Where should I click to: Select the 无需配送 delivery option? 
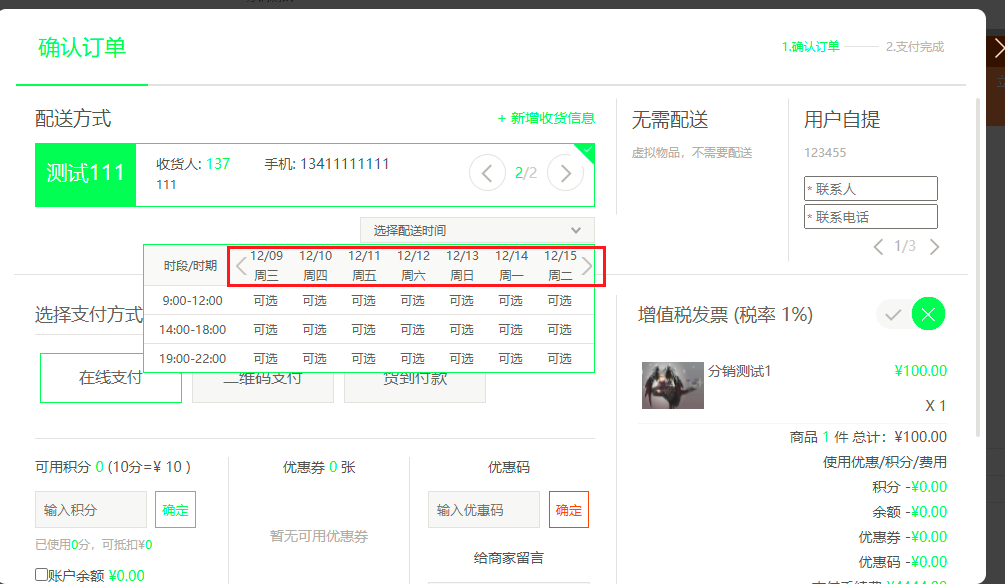(x=670, y=120)
